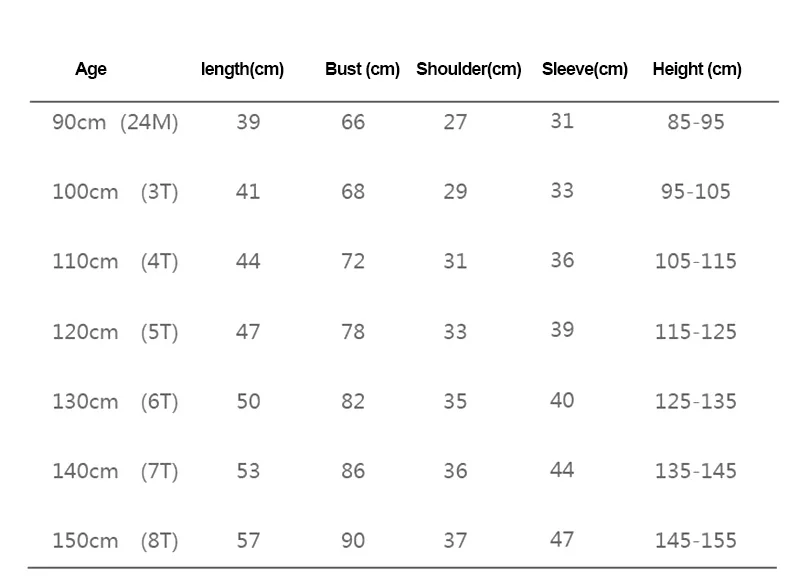The height and width of the screenshot is (582, 800).
Task: Click shoulder value 35 in the 6T row
Action: [x=455, y=402]
